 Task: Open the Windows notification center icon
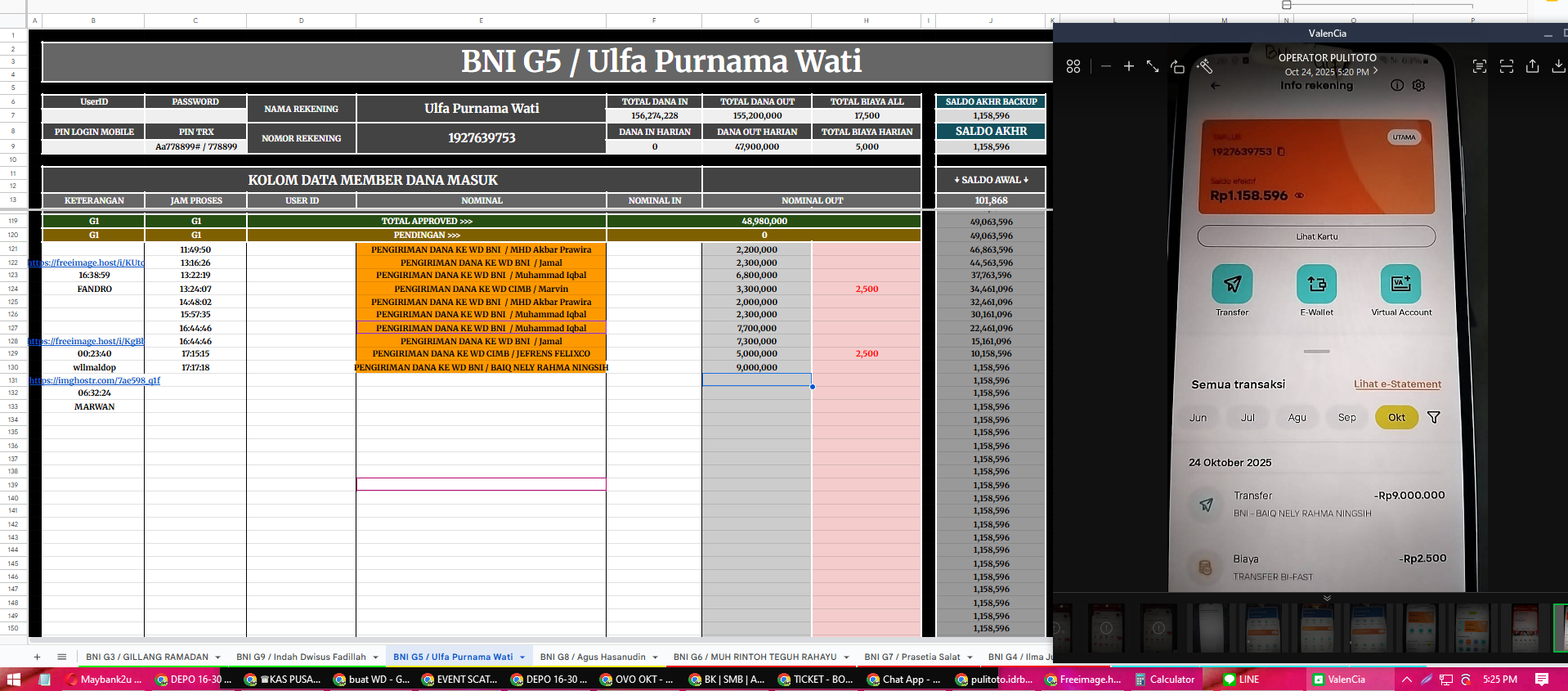pos(1542,680)
